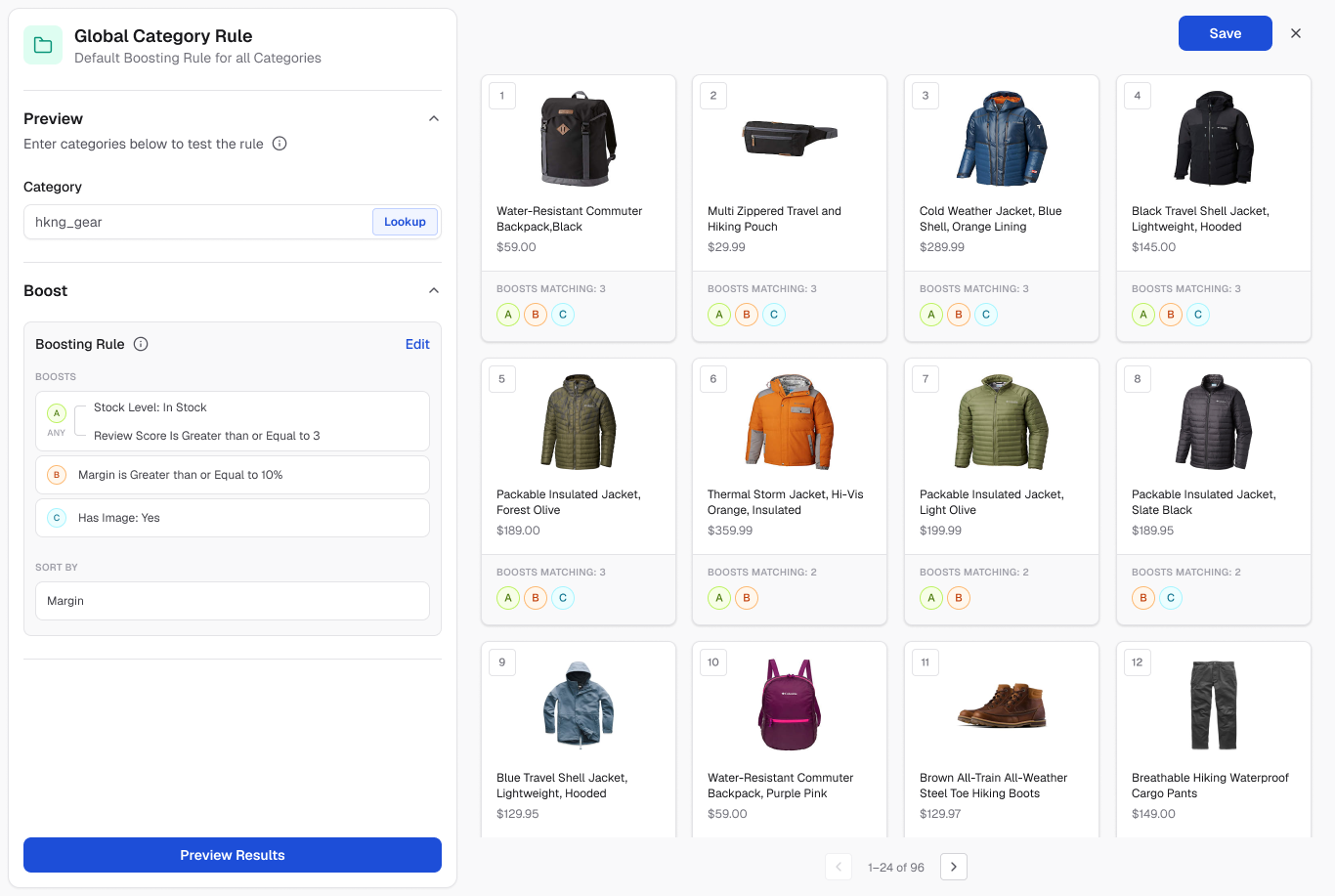Click boost badge A in the Boosts list
The image size is (1335, 896).
[57, 413]
